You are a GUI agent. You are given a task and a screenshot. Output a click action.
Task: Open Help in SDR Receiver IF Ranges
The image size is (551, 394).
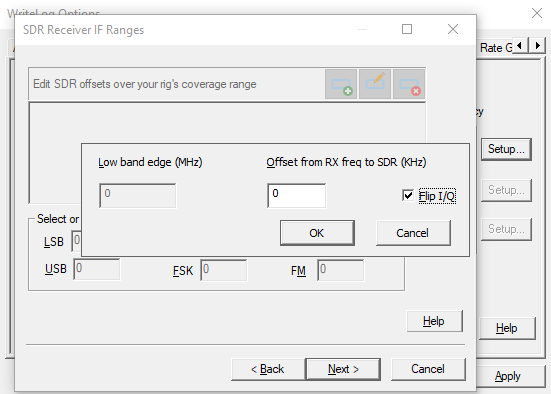(434, 321)
